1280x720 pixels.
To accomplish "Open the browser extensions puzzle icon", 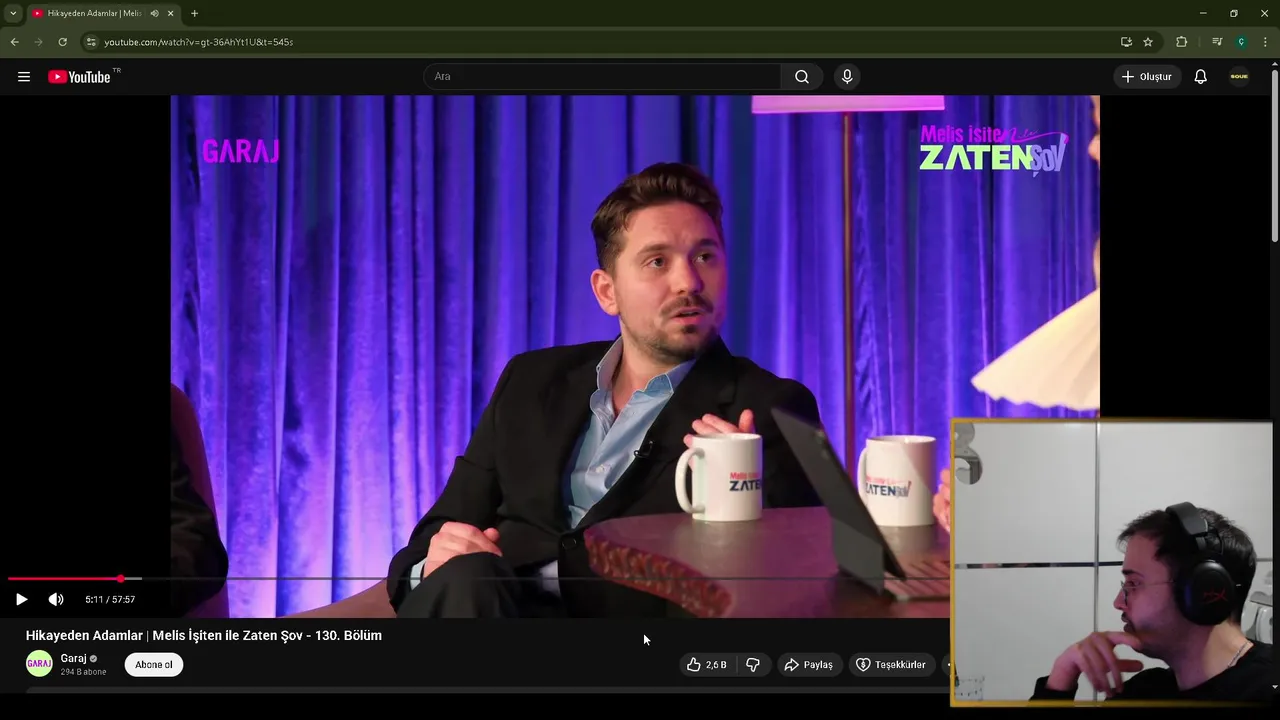I will 1182,42.
